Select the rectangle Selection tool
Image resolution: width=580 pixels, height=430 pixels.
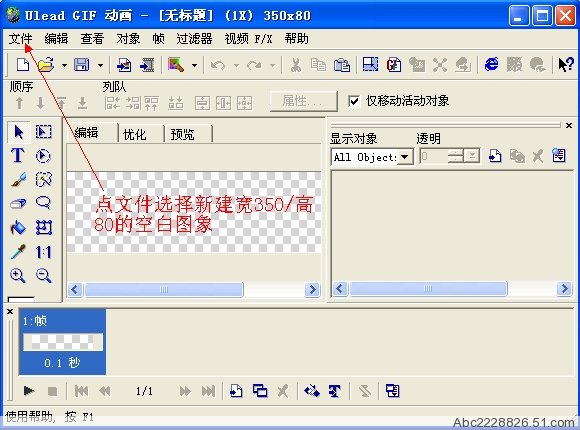(43, 132)
